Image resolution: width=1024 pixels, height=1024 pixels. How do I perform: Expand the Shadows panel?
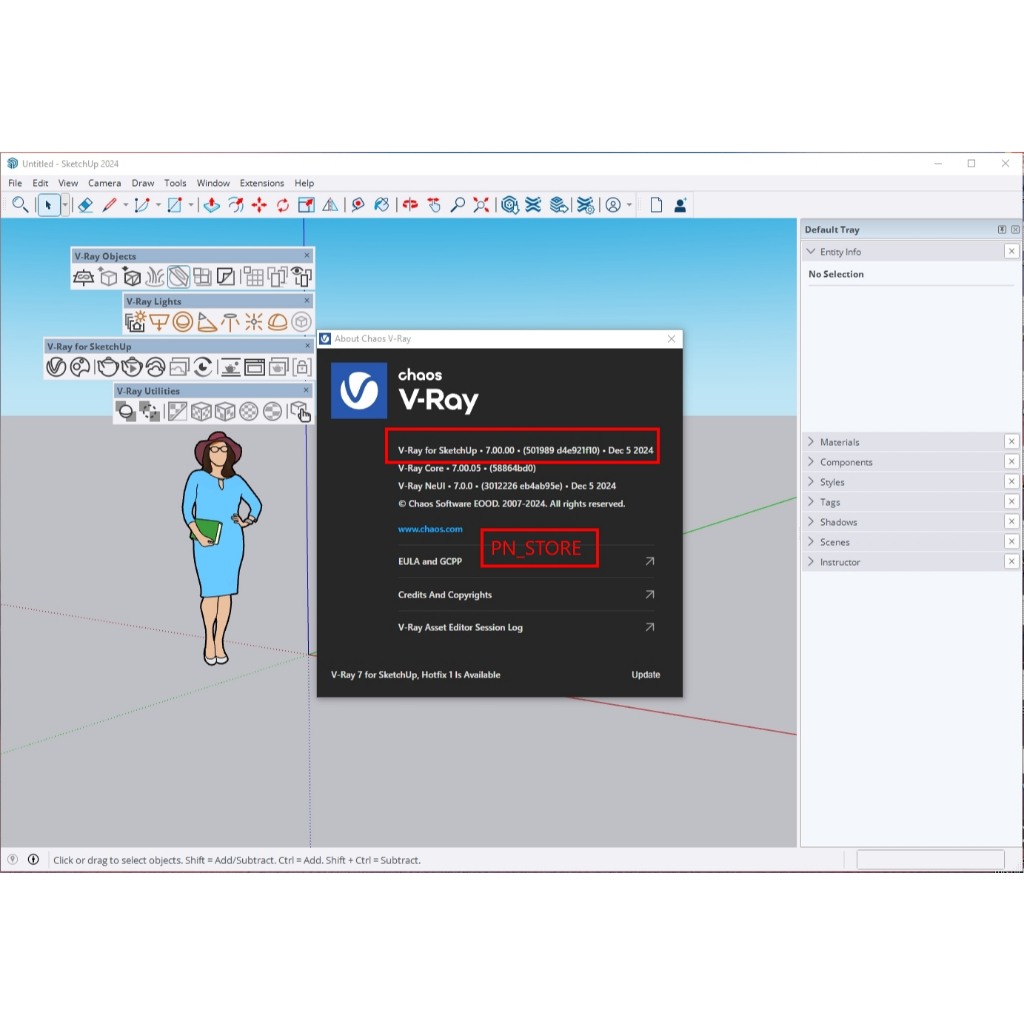pyautogui.click(x=811, y=522)
